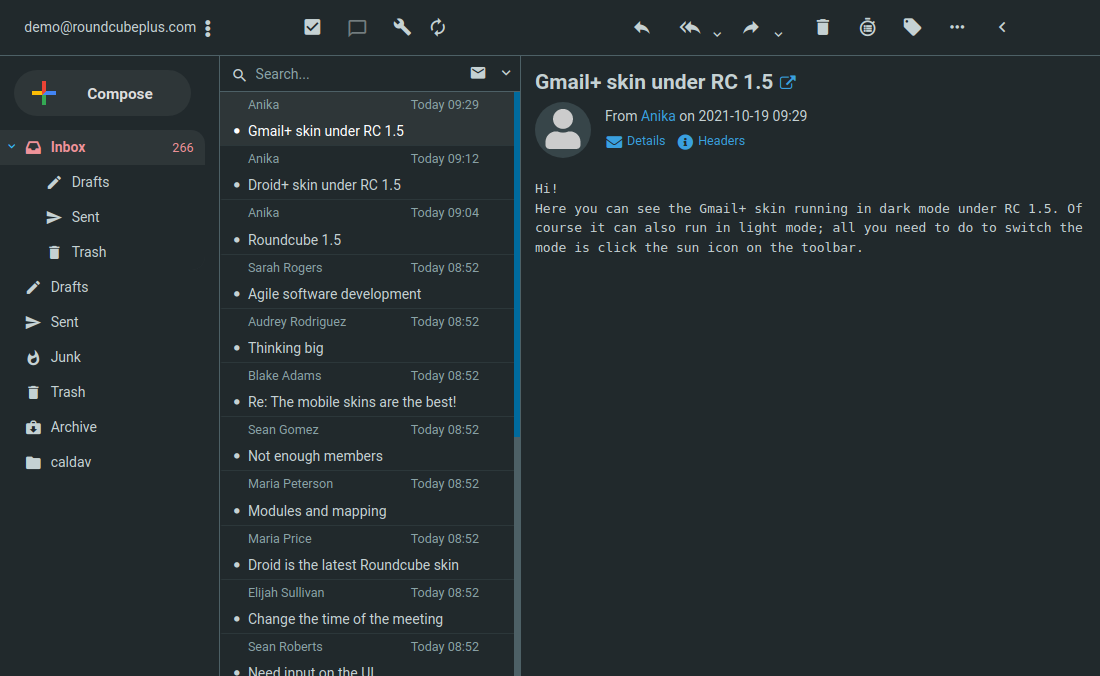Click the 'Today 09:04' timestamp in message list

[x=445, y=213]
